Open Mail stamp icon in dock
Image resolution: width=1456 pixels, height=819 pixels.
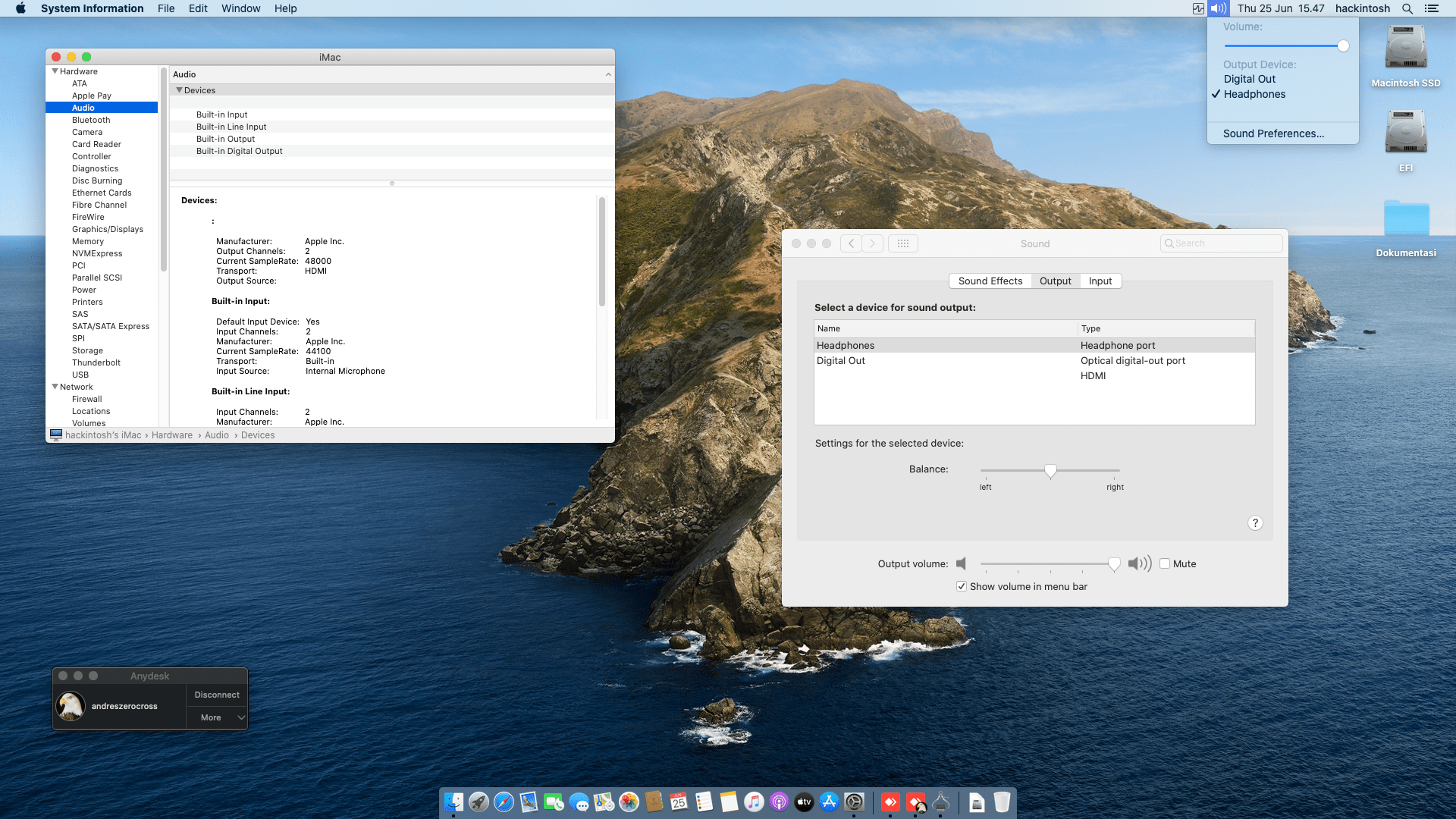coord(529,802)
